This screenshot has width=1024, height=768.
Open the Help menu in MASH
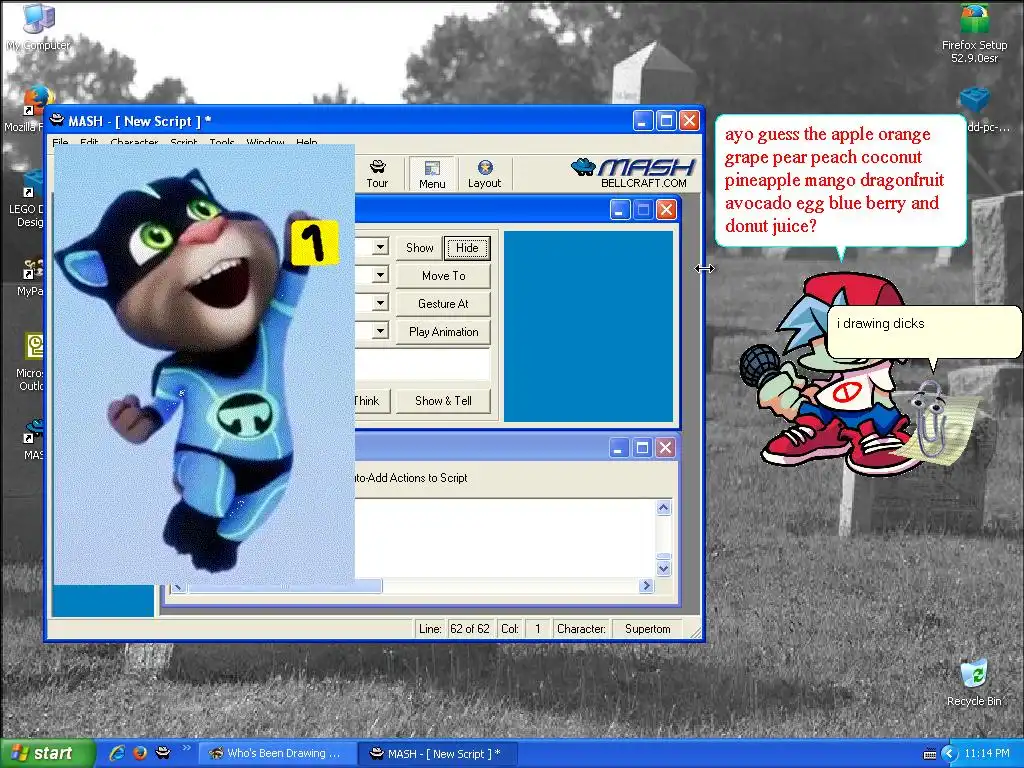point(306,142)
